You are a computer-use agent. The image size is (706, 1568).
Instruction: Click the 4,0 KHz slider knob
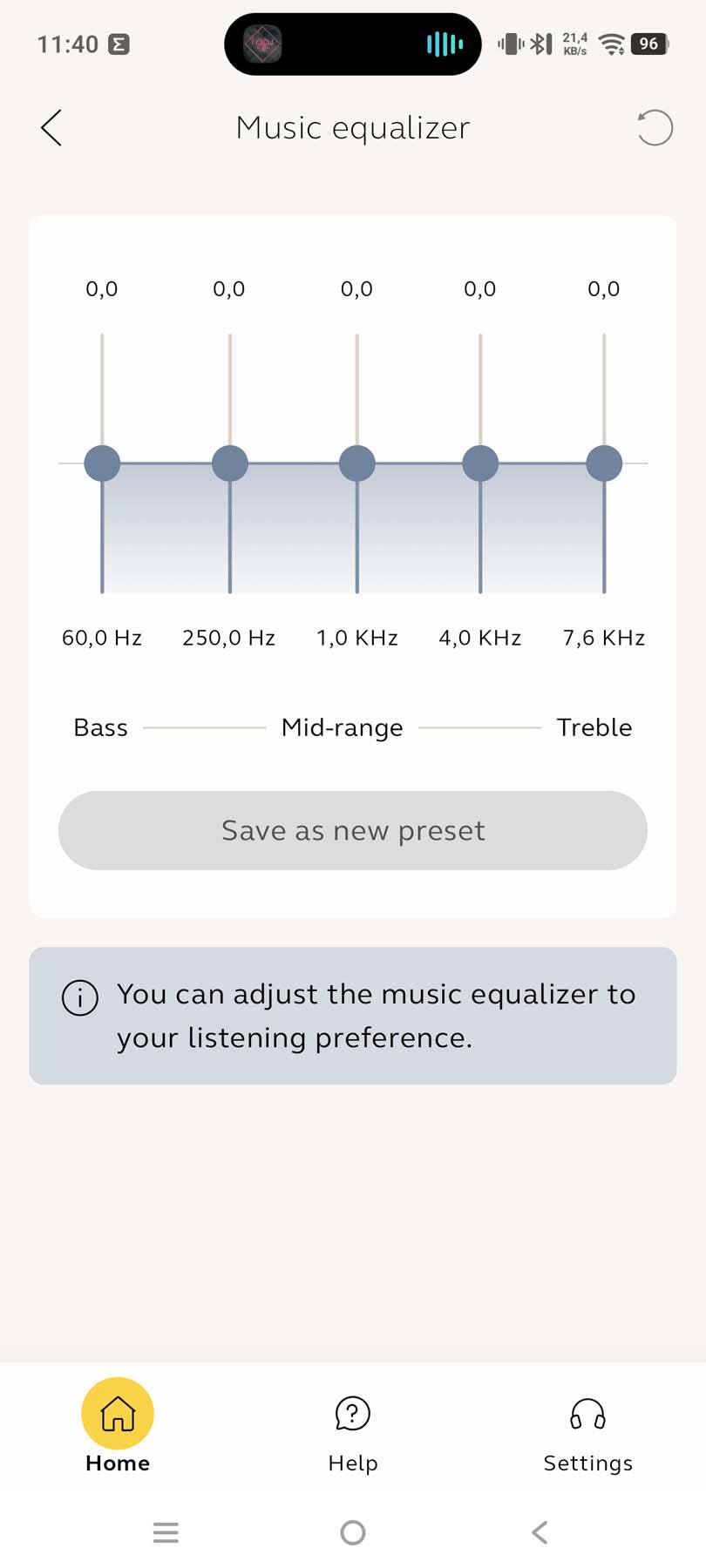(480, 463)
